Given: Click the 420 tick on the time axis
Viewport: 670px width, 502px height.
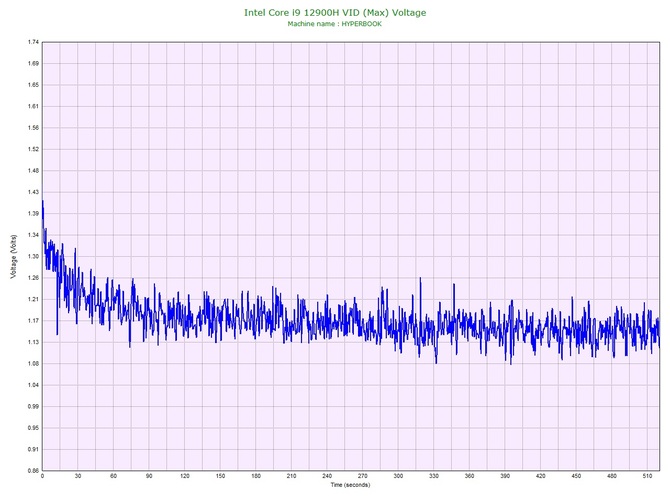Looking at the screenshot, I should (x=541, y=476).
